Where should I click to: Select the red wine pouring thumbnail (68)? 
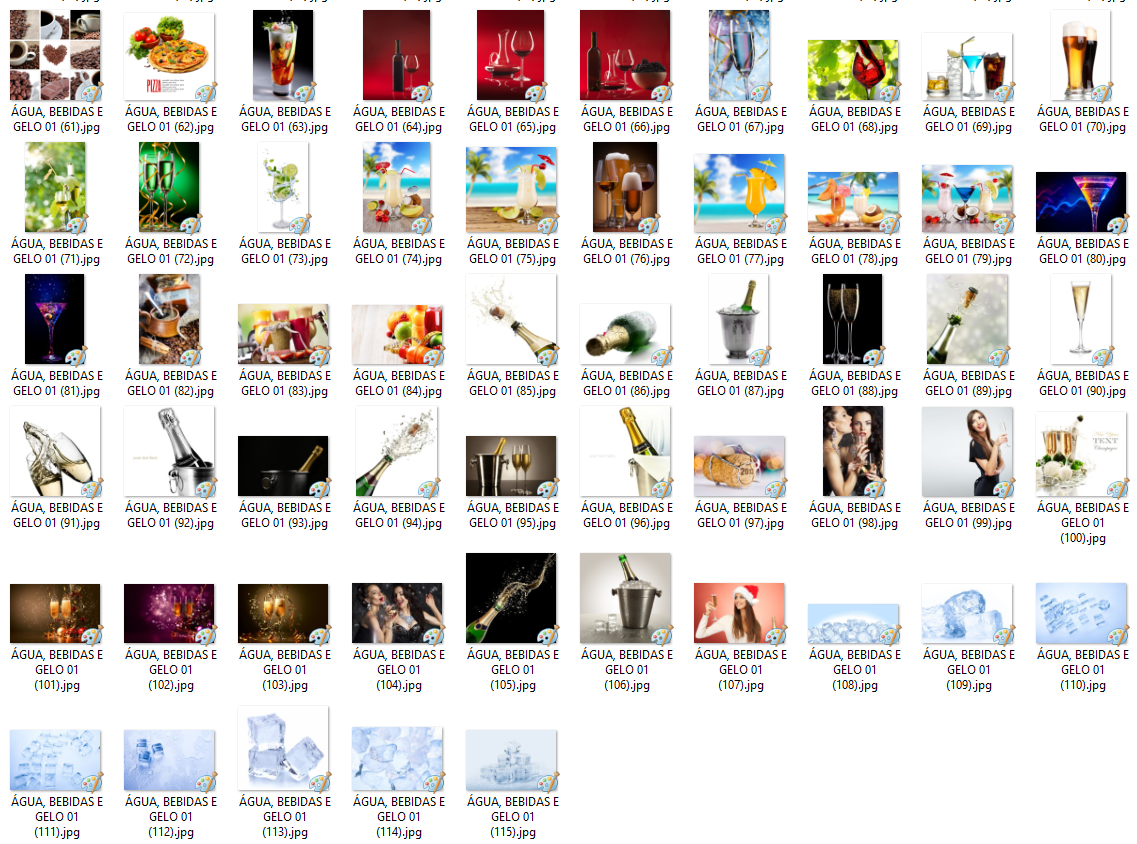point(854,70)
